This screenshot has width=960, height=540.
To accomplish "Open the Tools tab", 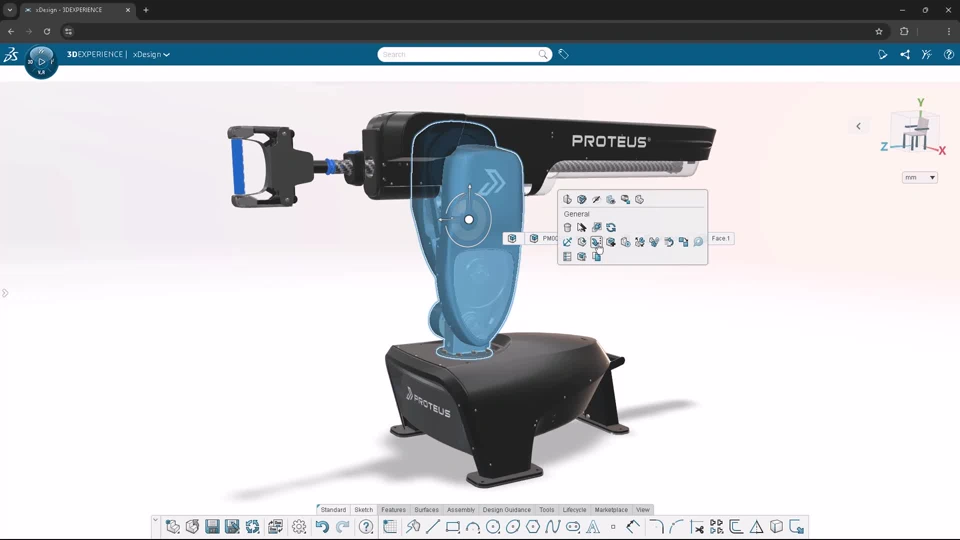I will (x=547, y=509).
